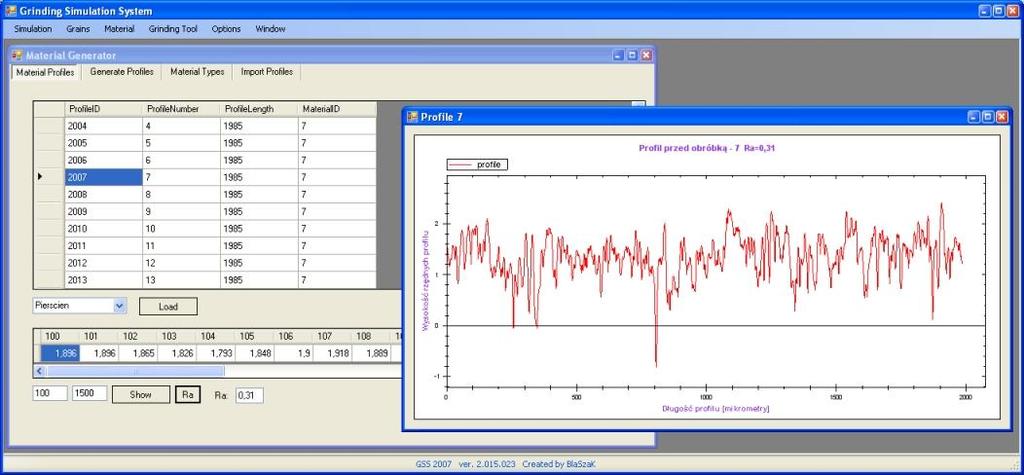
Task: Click the Material Generator window icon
Action: pyautogui.click(x=17, y=56)
